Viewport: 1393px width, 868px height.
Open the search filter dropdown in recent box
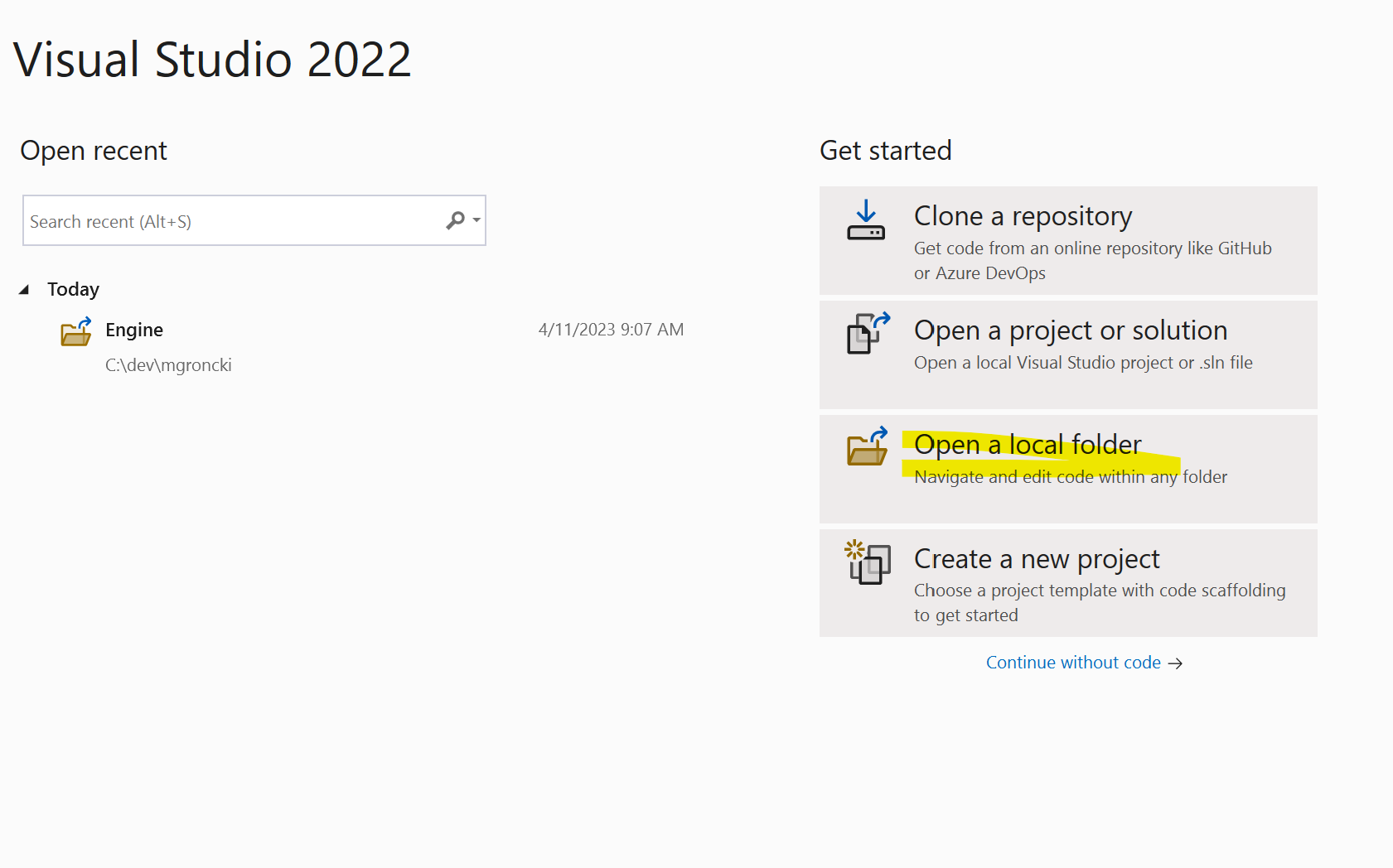[476, 220]
